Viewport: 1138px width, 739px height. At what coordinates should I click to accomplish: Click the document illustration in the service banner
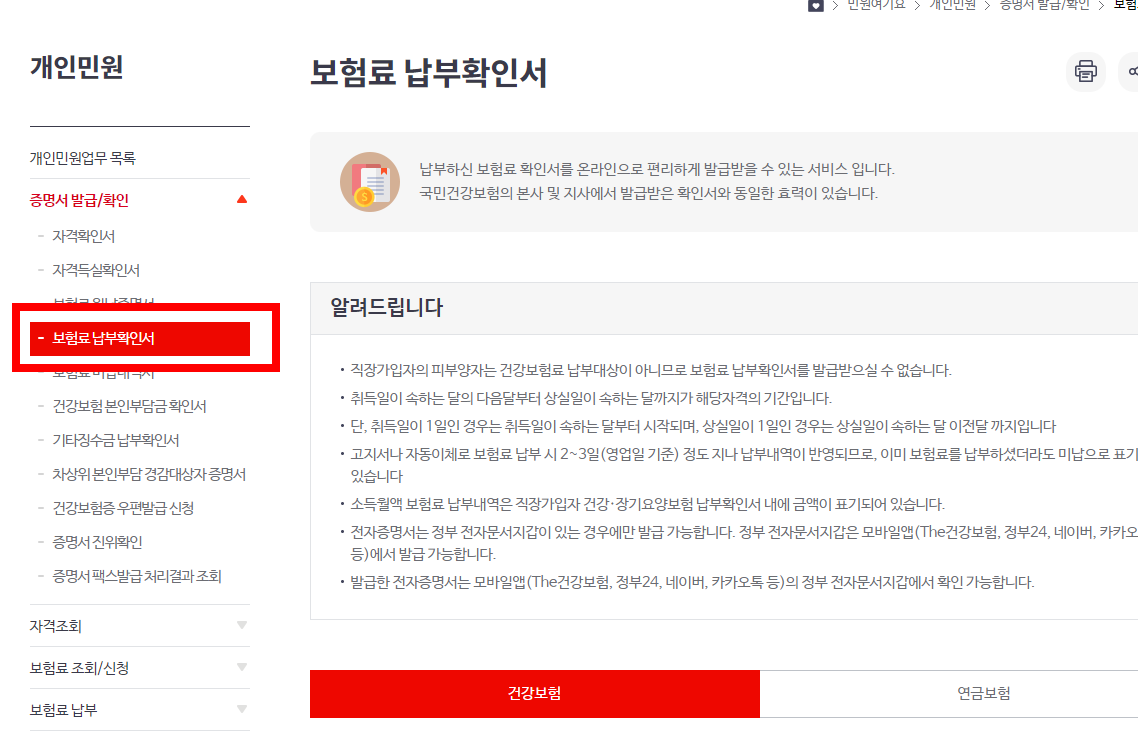[x=369, y=182]
